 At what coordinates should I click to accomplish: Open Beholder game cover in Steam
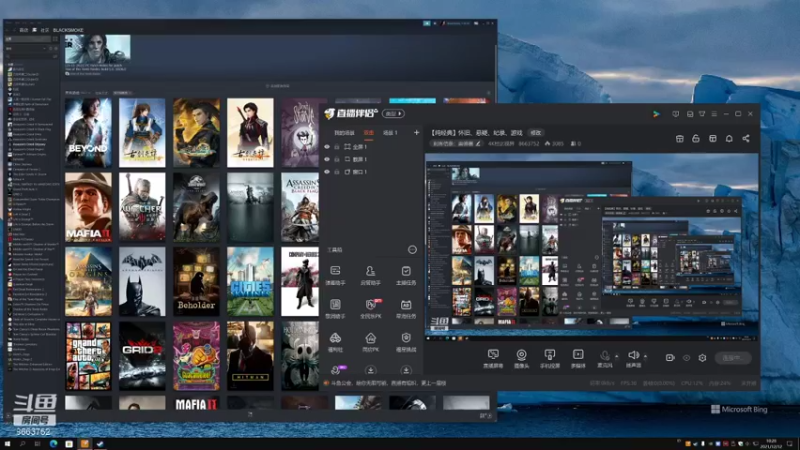(x=196, y=282)
